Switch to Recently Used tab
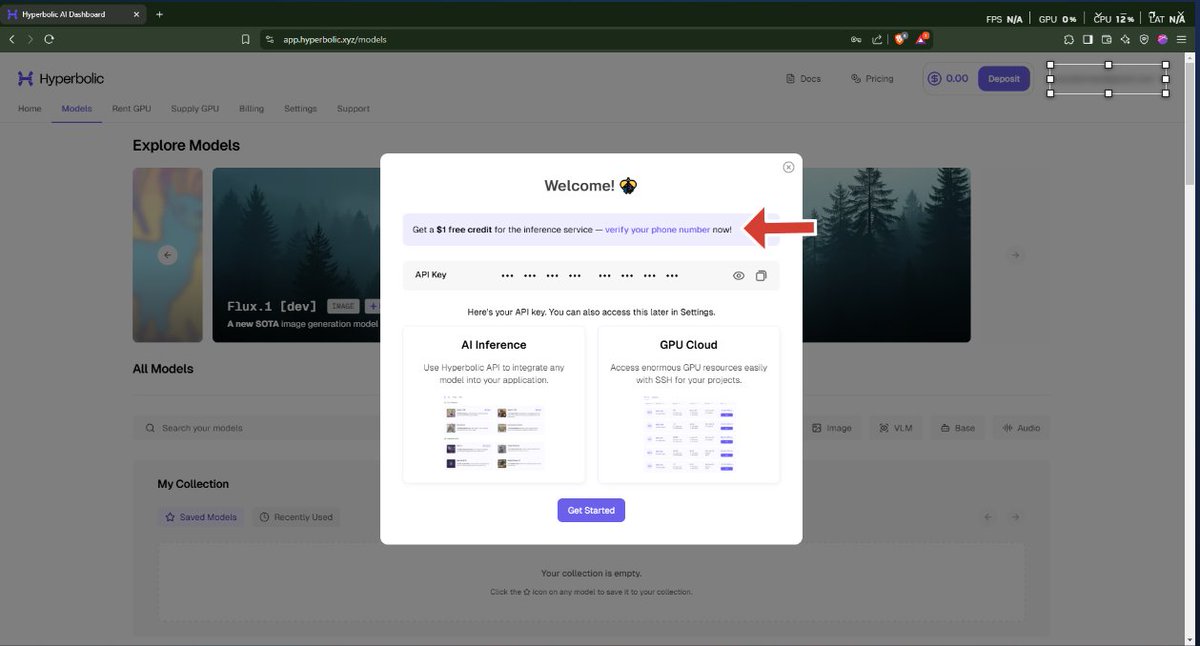 tap(296, 517)
